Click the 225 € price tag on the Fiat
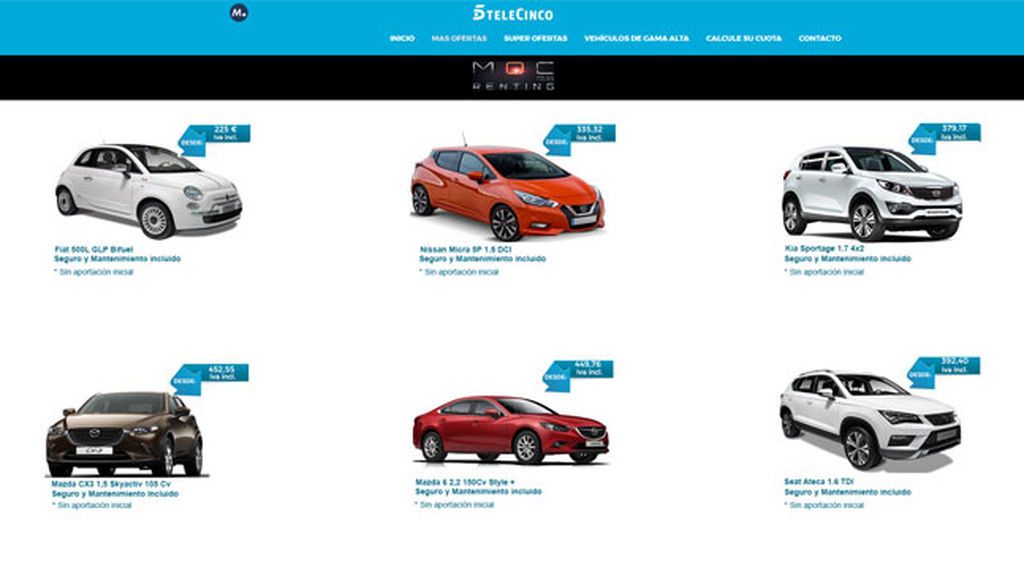This screenshot has width=1024, height=576. (215, 139)
